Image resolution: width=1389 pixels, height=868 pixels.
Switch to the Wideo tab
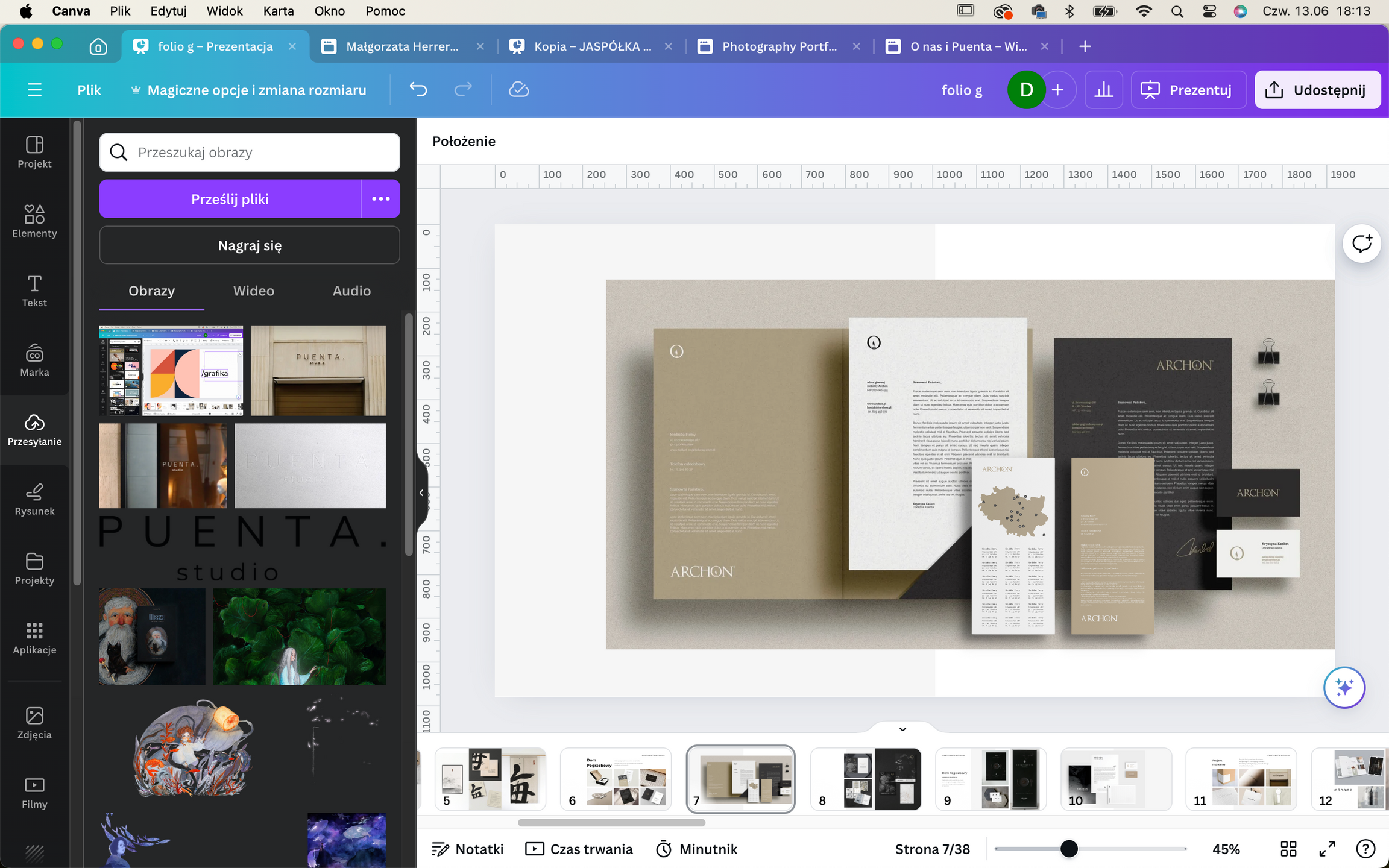(x=253, y=291)
